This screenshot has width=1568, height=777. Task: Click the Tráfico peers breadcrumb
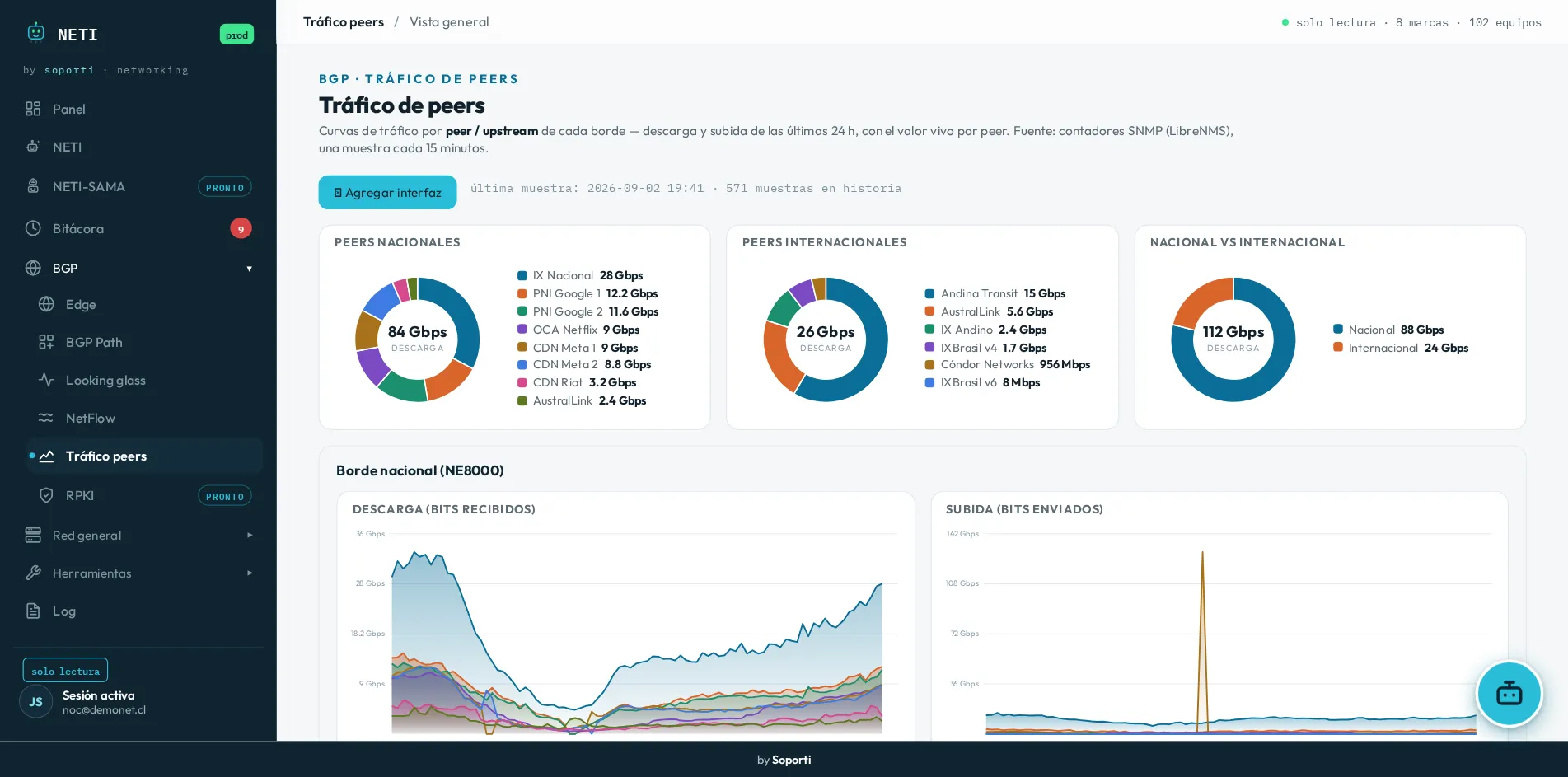click(x=344, y=22)
